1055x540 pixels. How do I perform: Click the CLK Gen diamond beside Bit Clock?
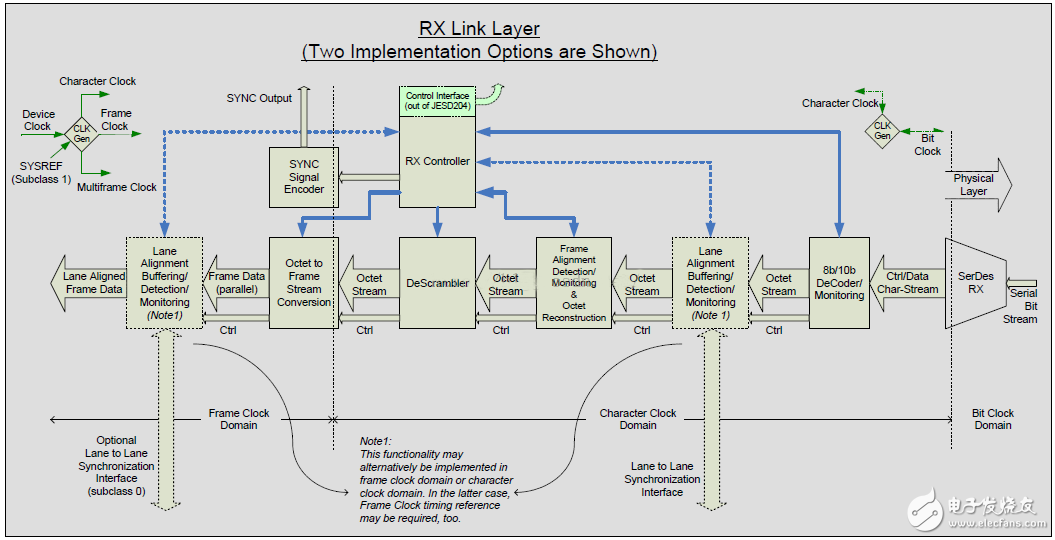click(x=883, y=131)
